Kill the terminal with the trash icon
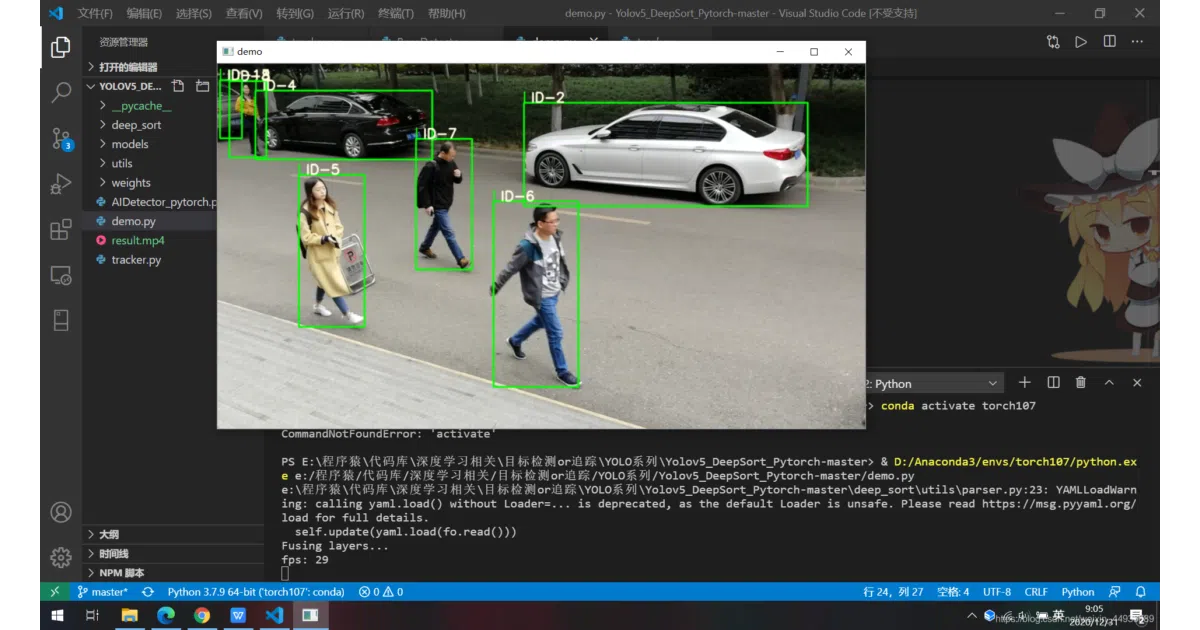The height and width of the screenshot is (630, 1200). 1081,383
